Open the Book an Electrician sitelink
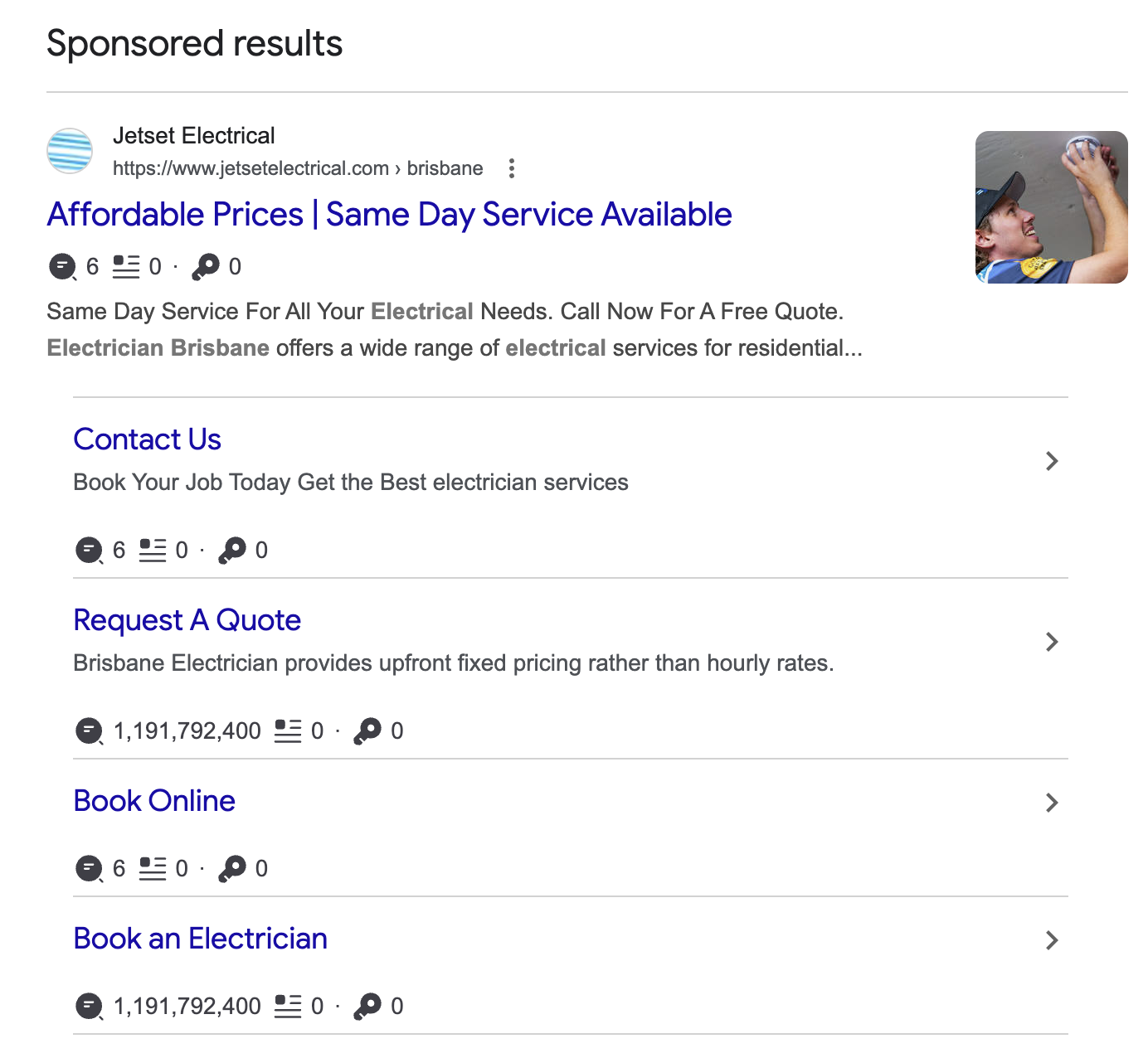 click(201, 939)
